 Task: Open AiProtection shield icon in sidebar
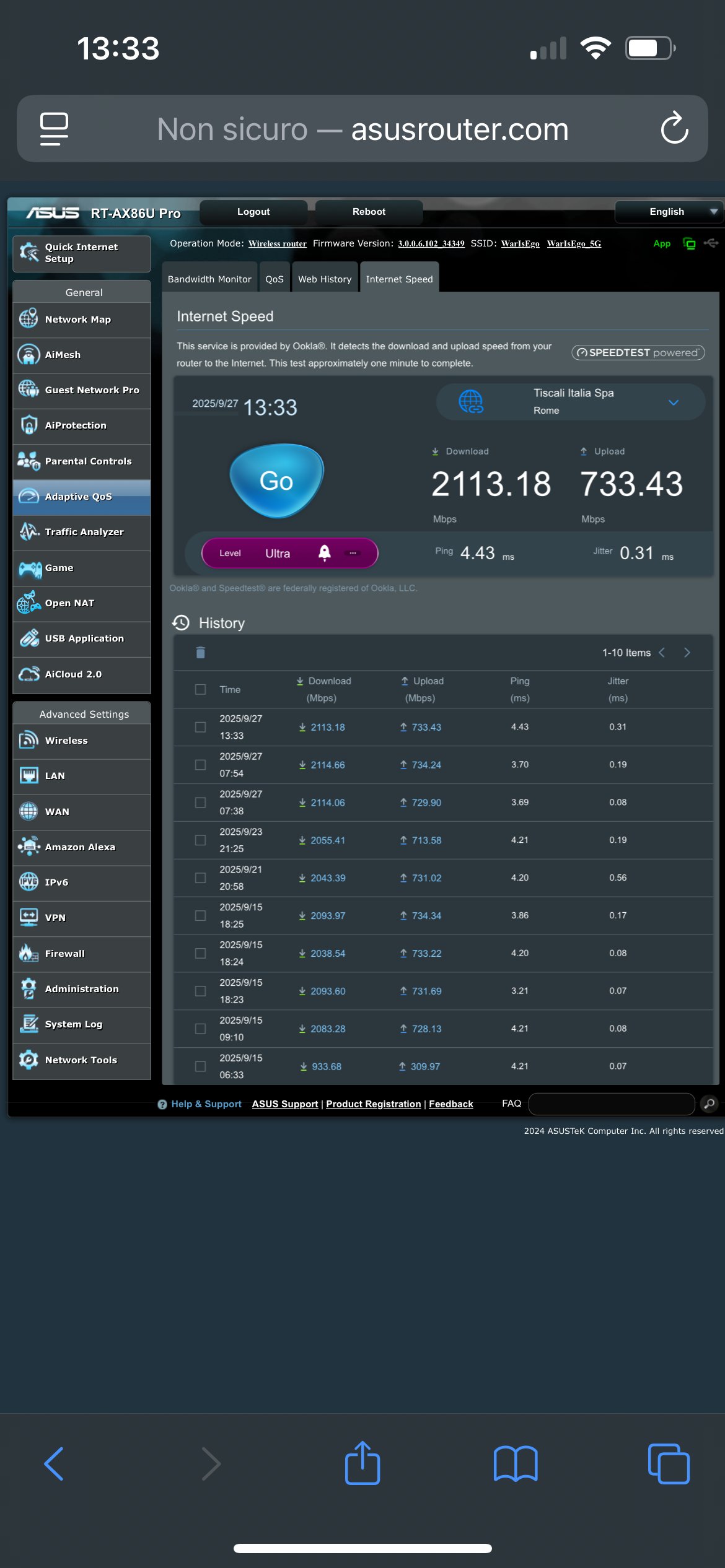29,425
